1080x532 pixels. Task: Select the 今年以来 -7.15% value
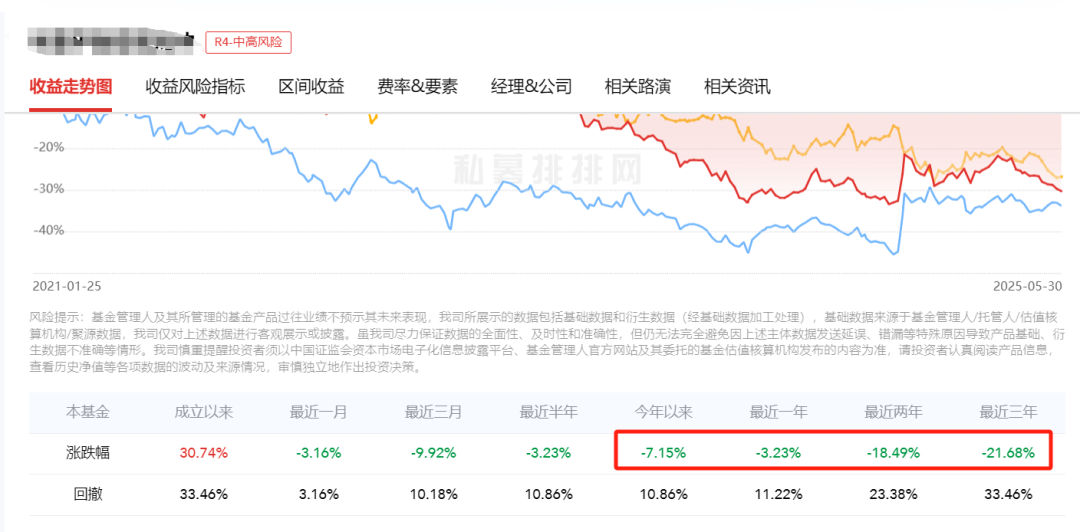pyautogui.click(x=663, y=453)
